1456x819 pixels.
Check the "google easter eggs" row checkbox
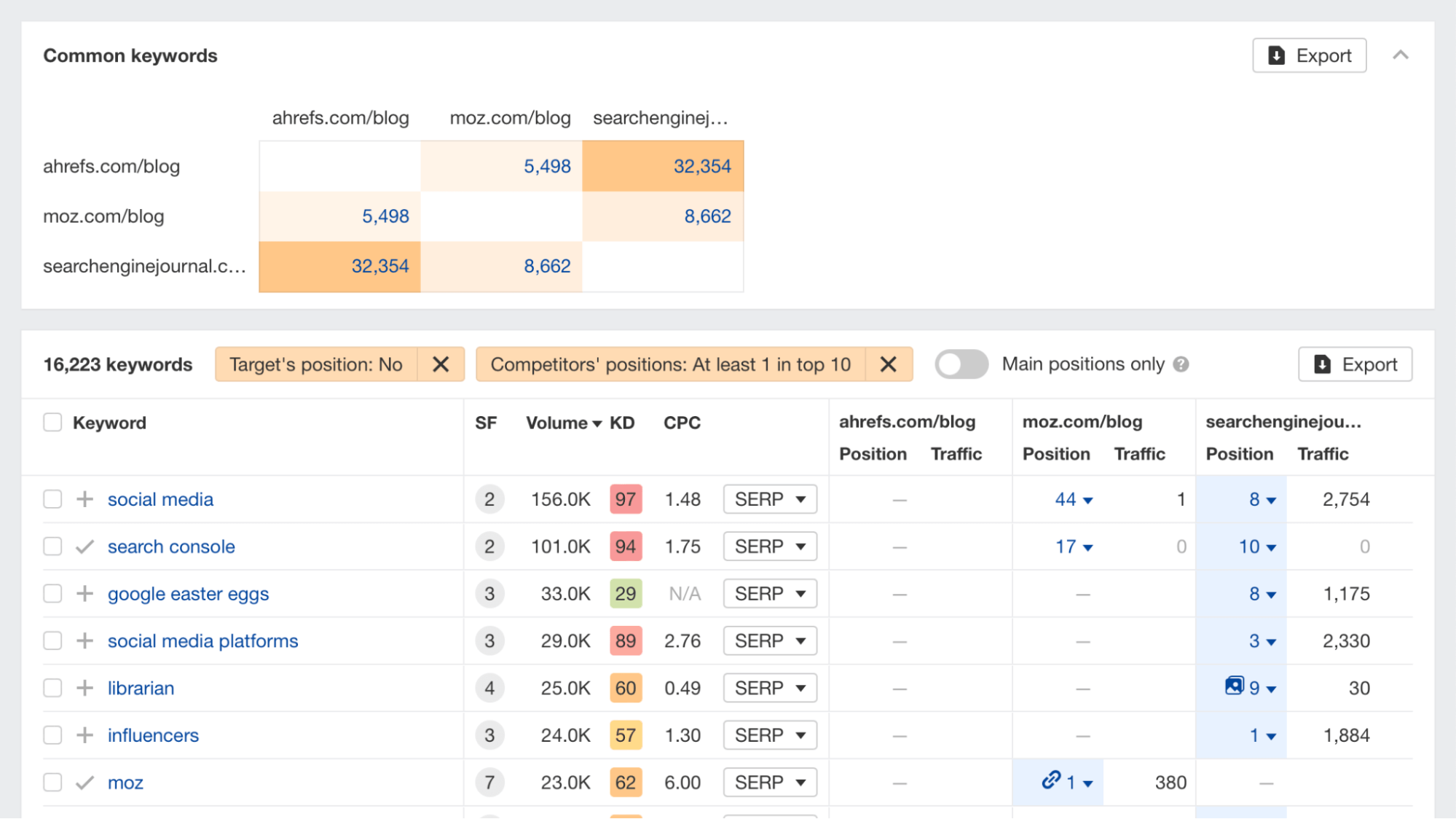click(52, 593)
